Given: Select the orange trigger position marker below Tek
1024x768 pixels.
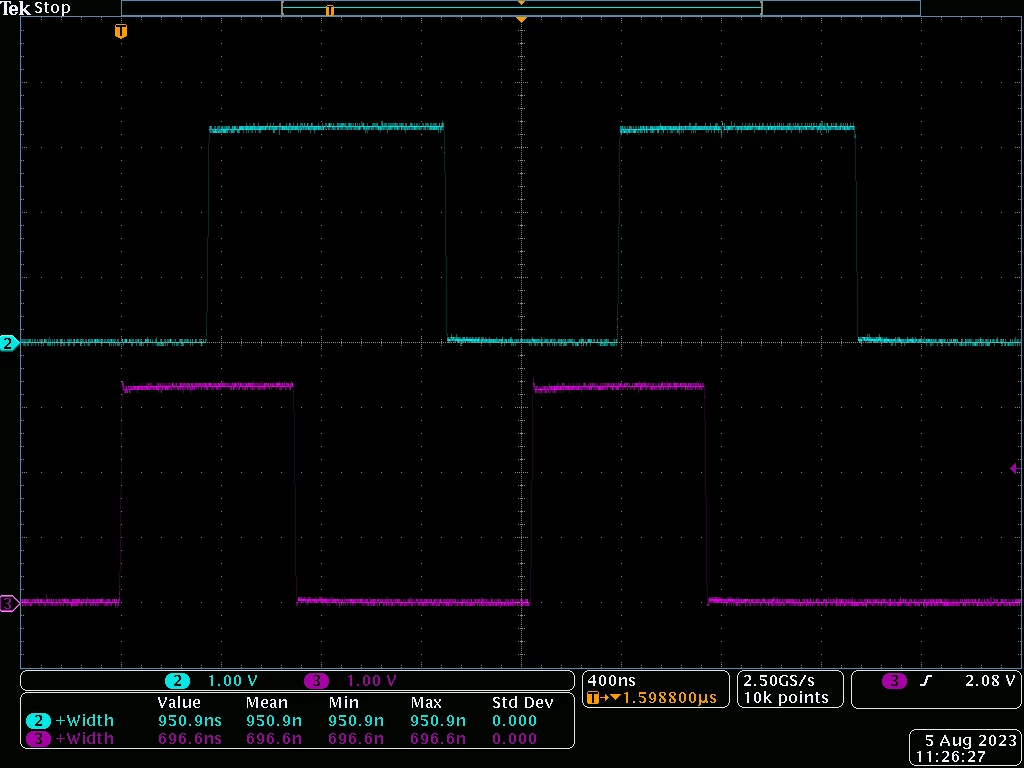Looking at the screenshot, I should point(120,31).
